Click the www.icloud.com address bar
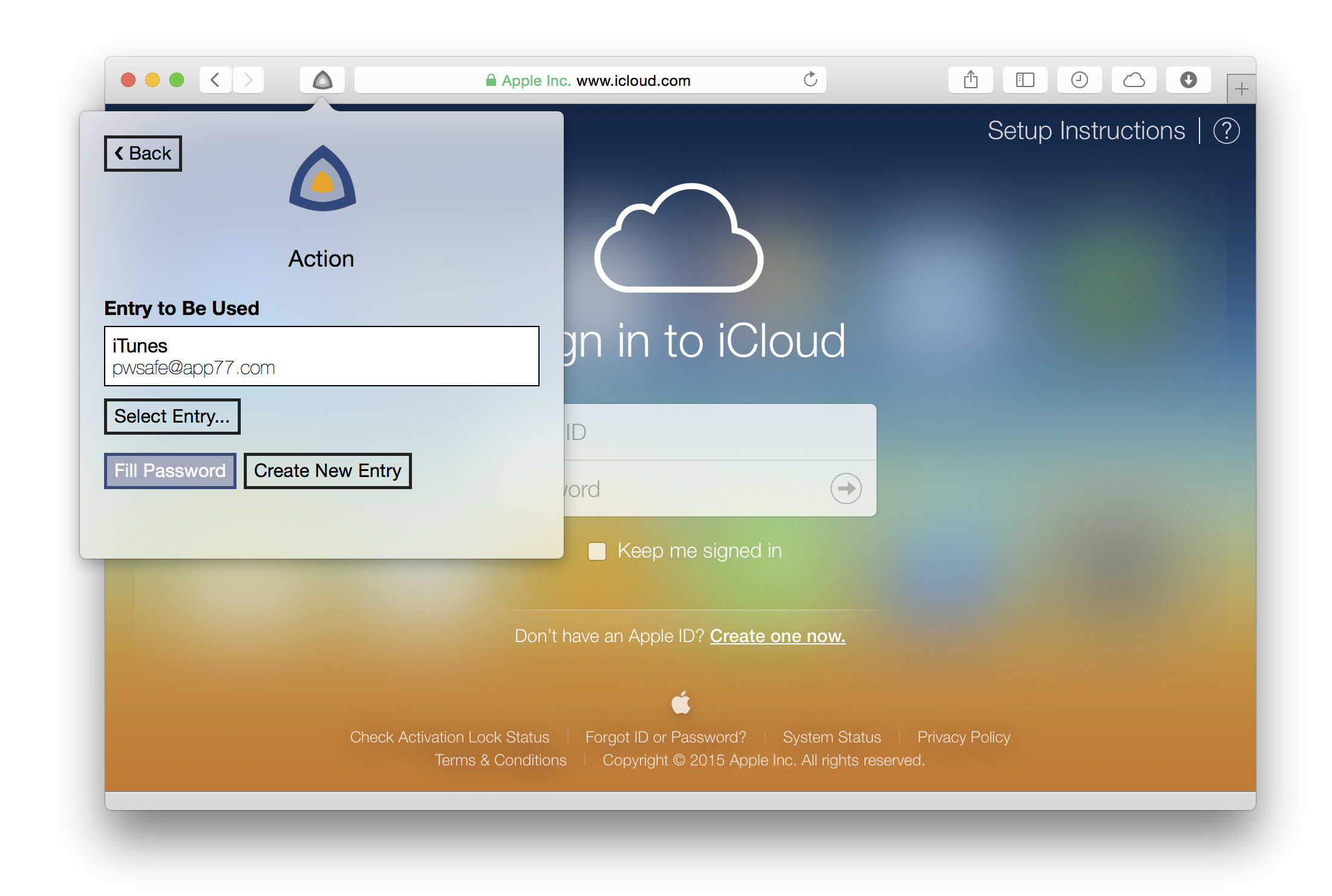1332x896 pixels. 590,80
